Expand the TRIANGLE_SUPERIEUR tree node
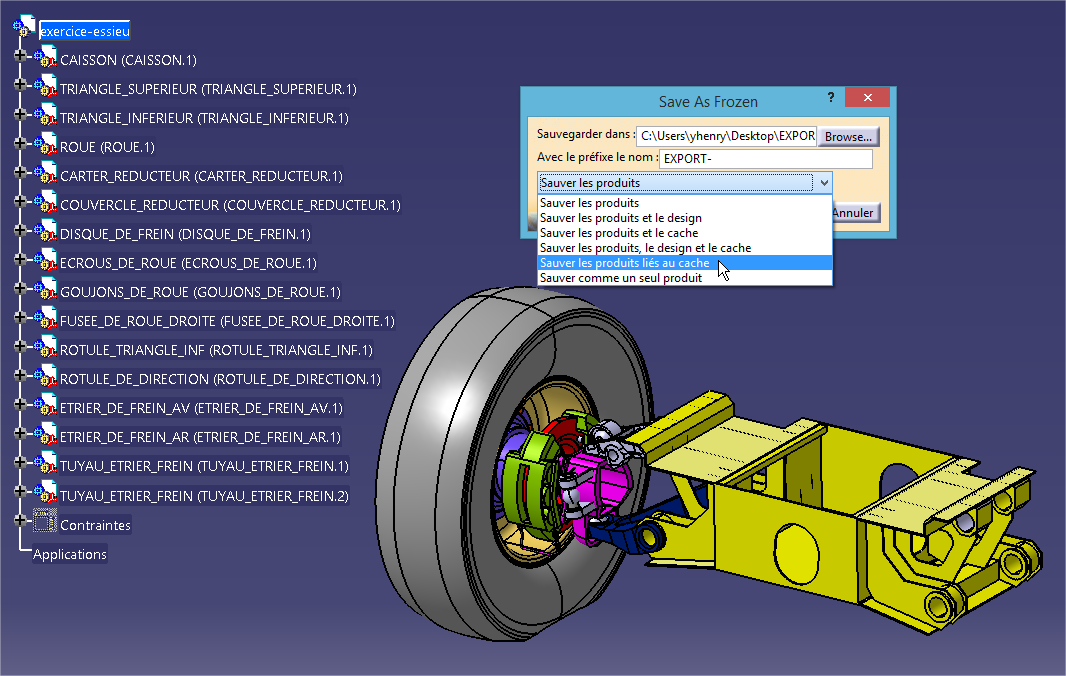This screenshot has width=1066, height=676. tap(20, 85)
